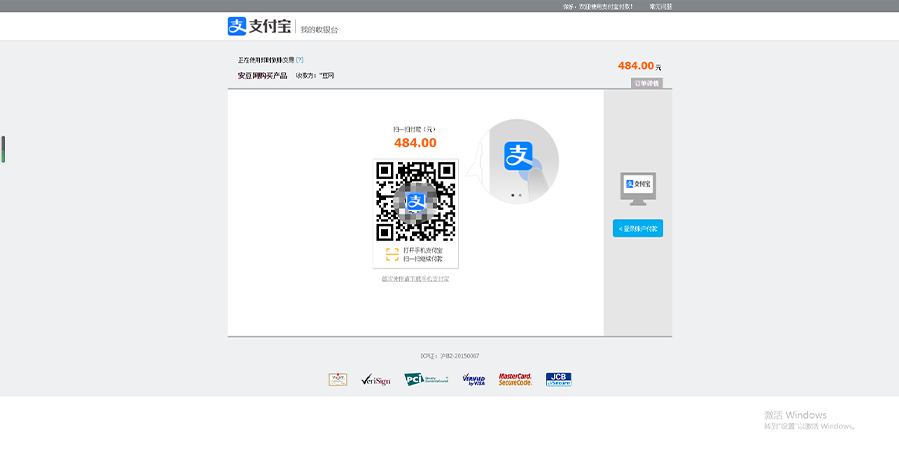The width and height of the screenshot is (899, 454).
Task: Click the JCB J/Secure logo
Action: [558, 379]
